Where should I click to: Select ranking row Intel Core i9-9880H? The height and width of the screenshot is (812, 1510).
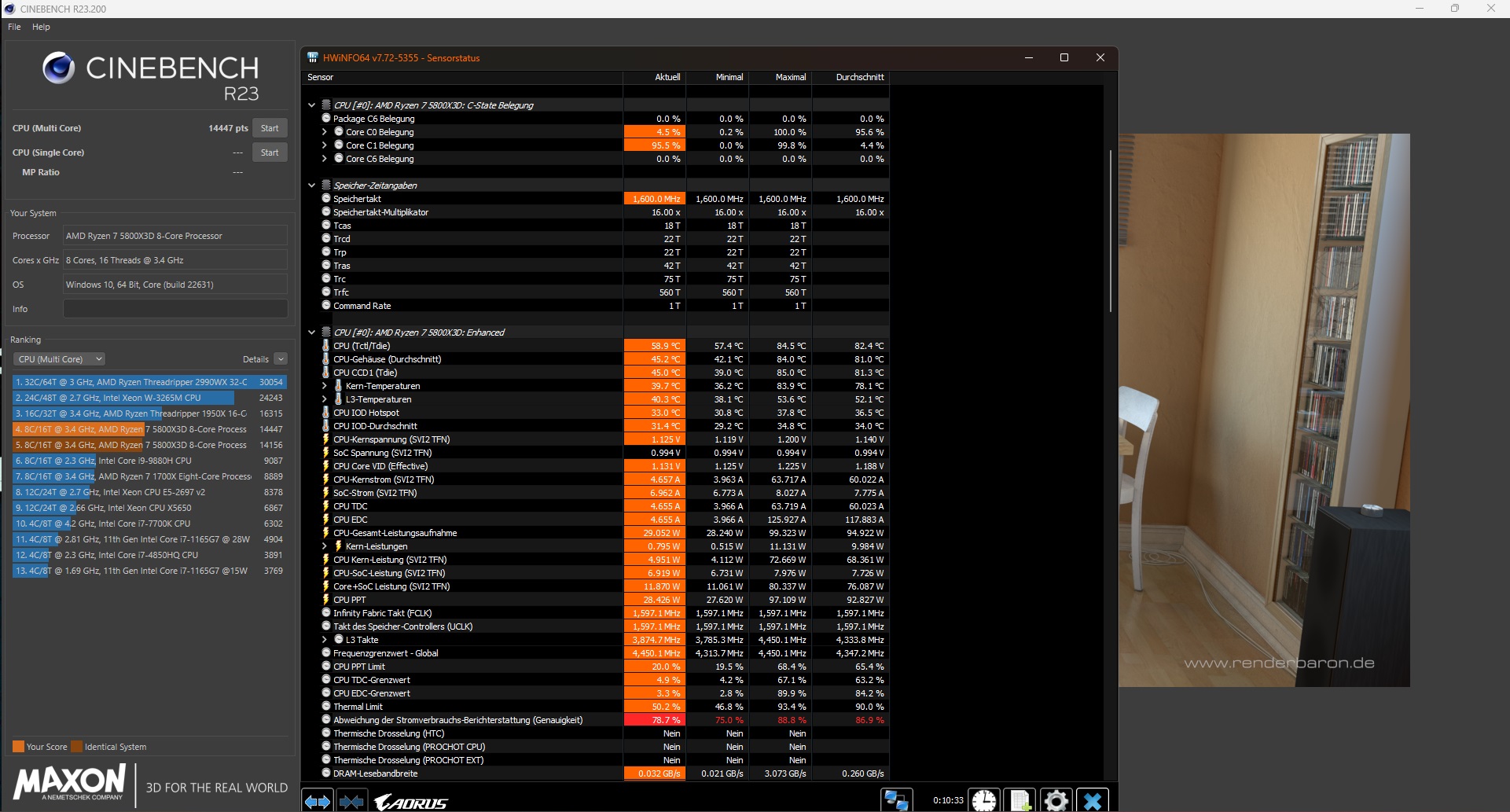click(x=149, y=461)
